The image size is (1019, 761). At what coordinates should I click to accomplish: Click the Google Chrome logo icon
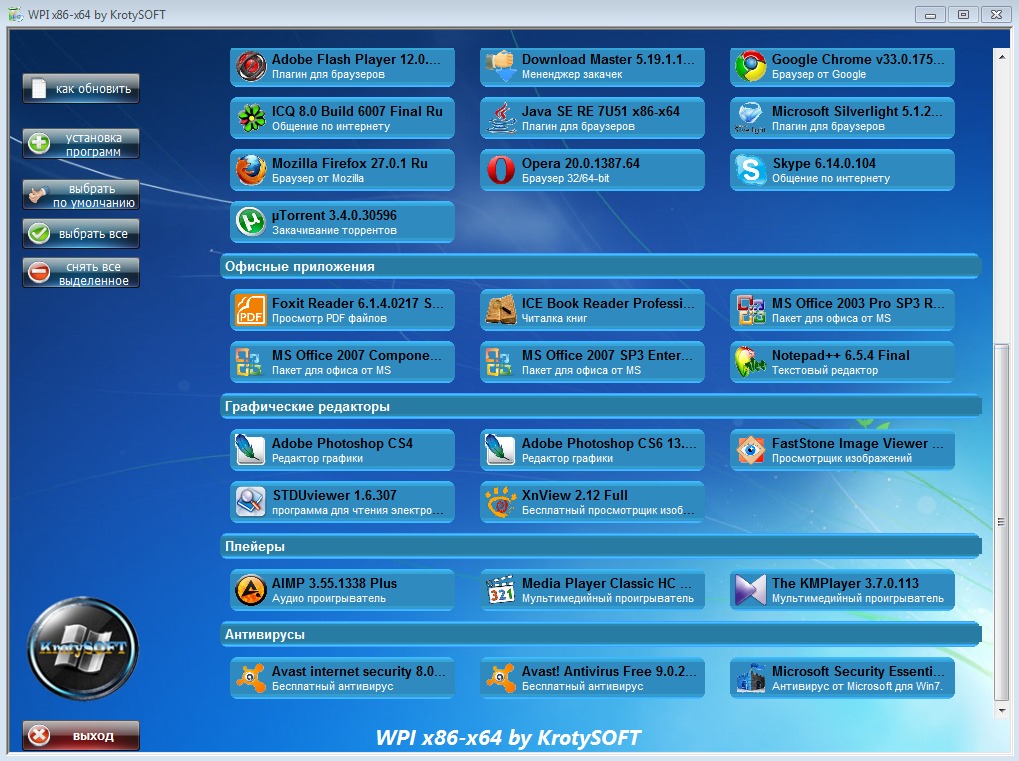coord(751,66)
